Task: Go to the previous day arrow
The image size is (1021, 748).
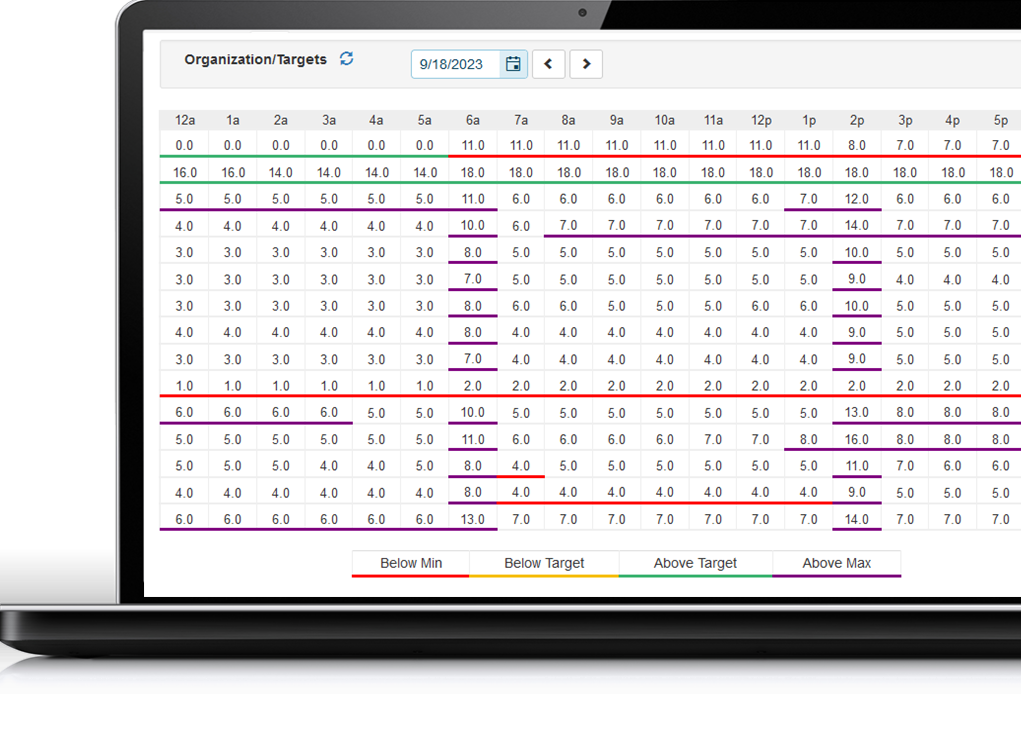Action: (548, 64)
